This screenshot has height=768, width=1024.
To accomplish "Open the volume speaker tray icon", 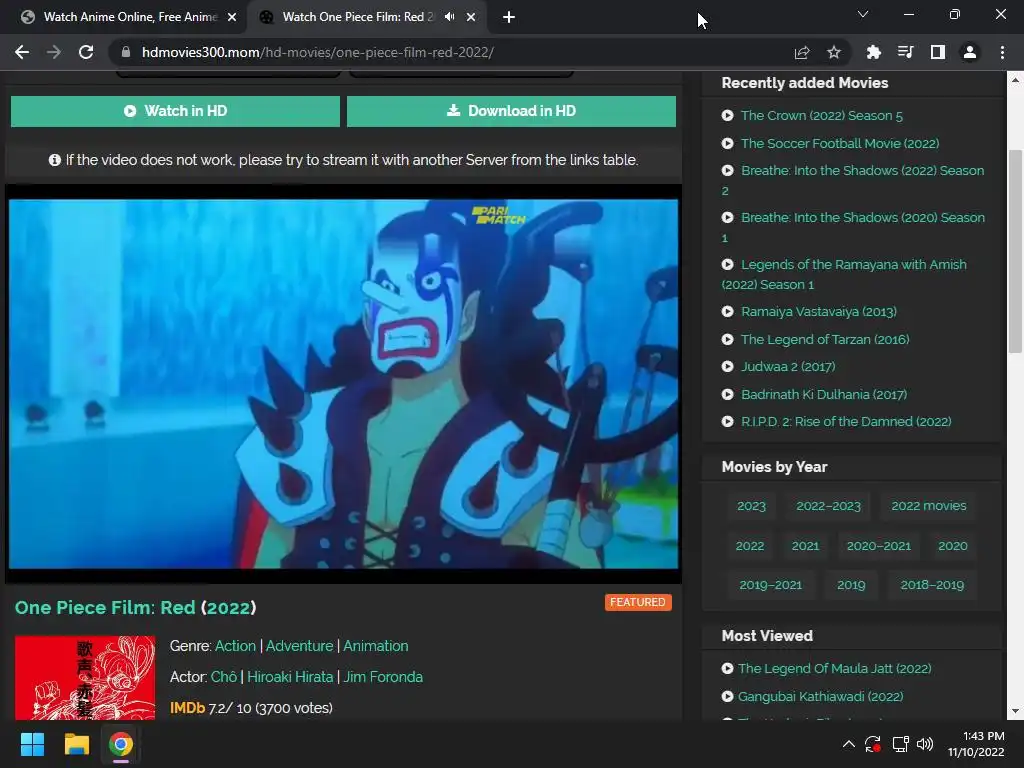I will [x=925, y=744].
